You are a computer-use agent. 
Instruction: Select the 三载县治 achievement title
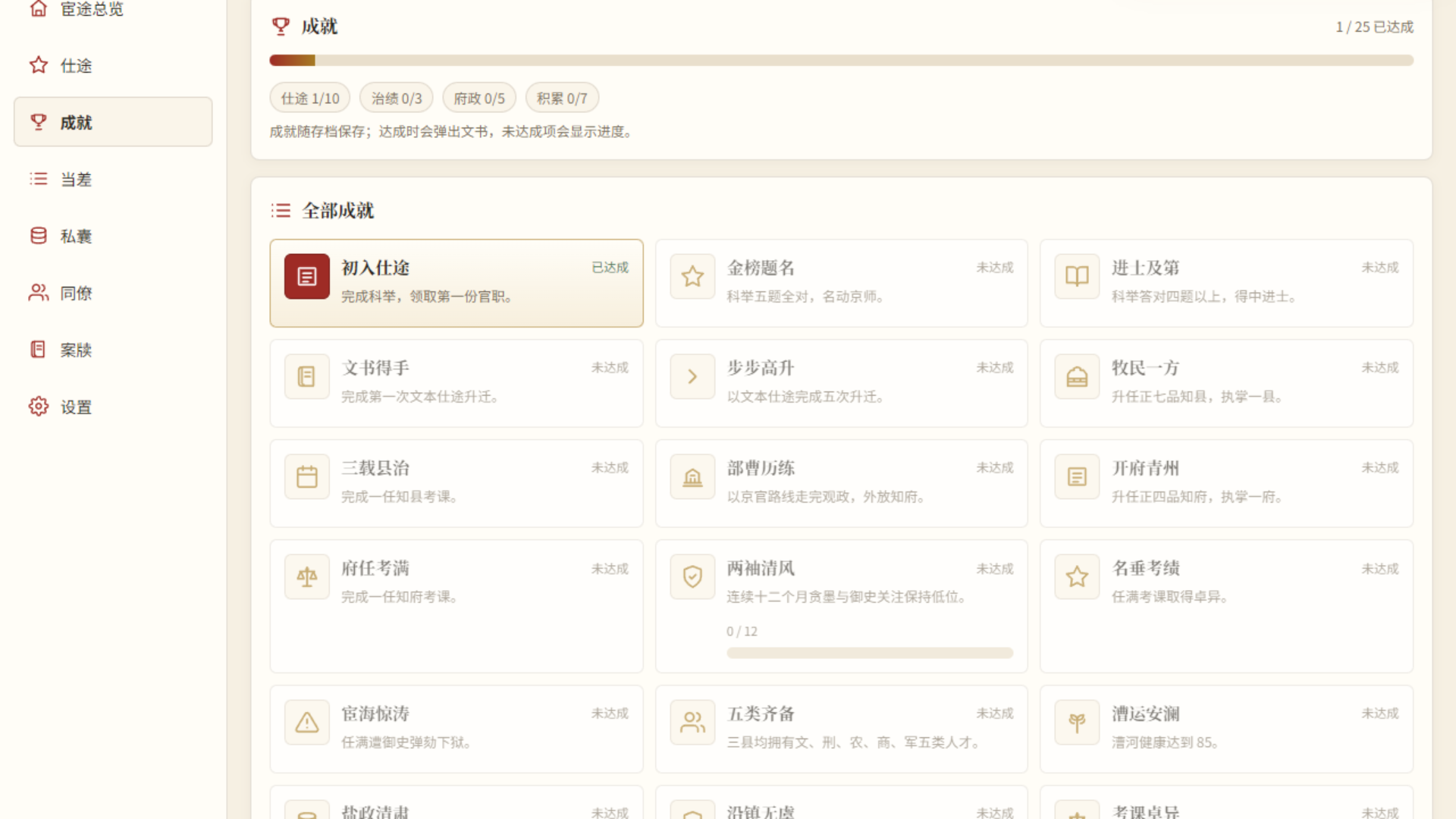coord(375,468)
